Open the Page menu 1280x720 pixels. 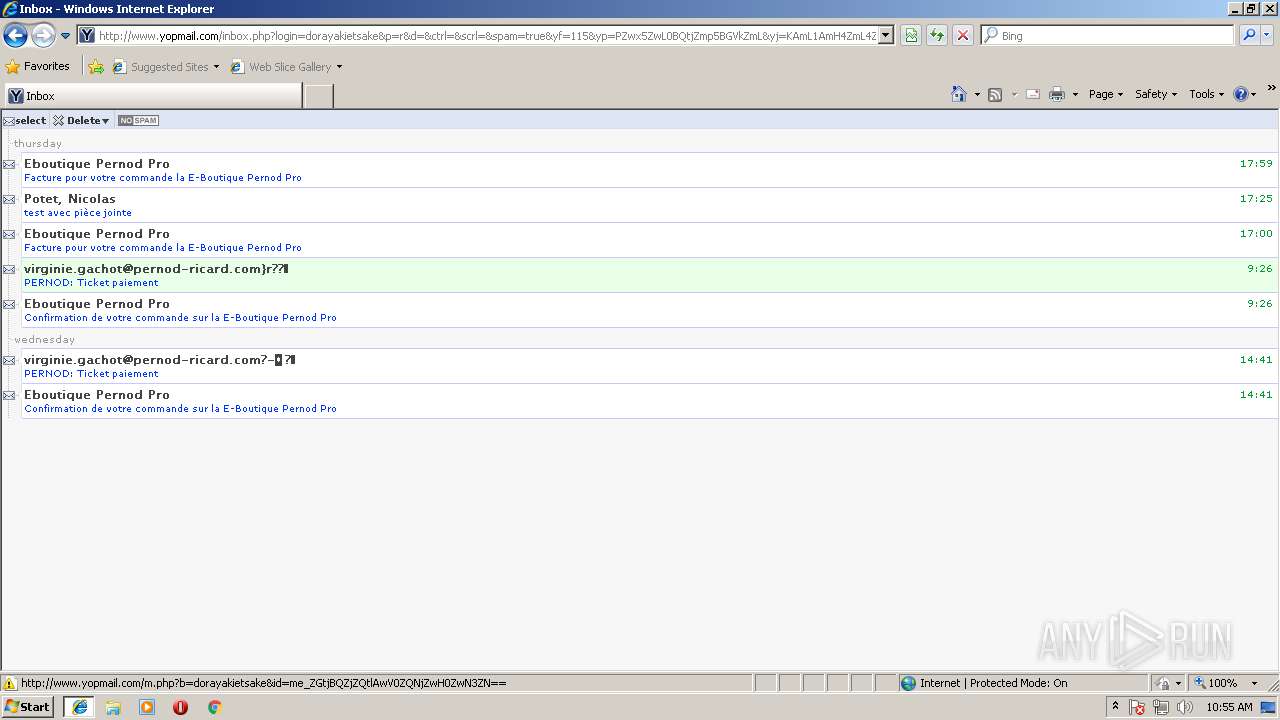tap(1105, 94)
